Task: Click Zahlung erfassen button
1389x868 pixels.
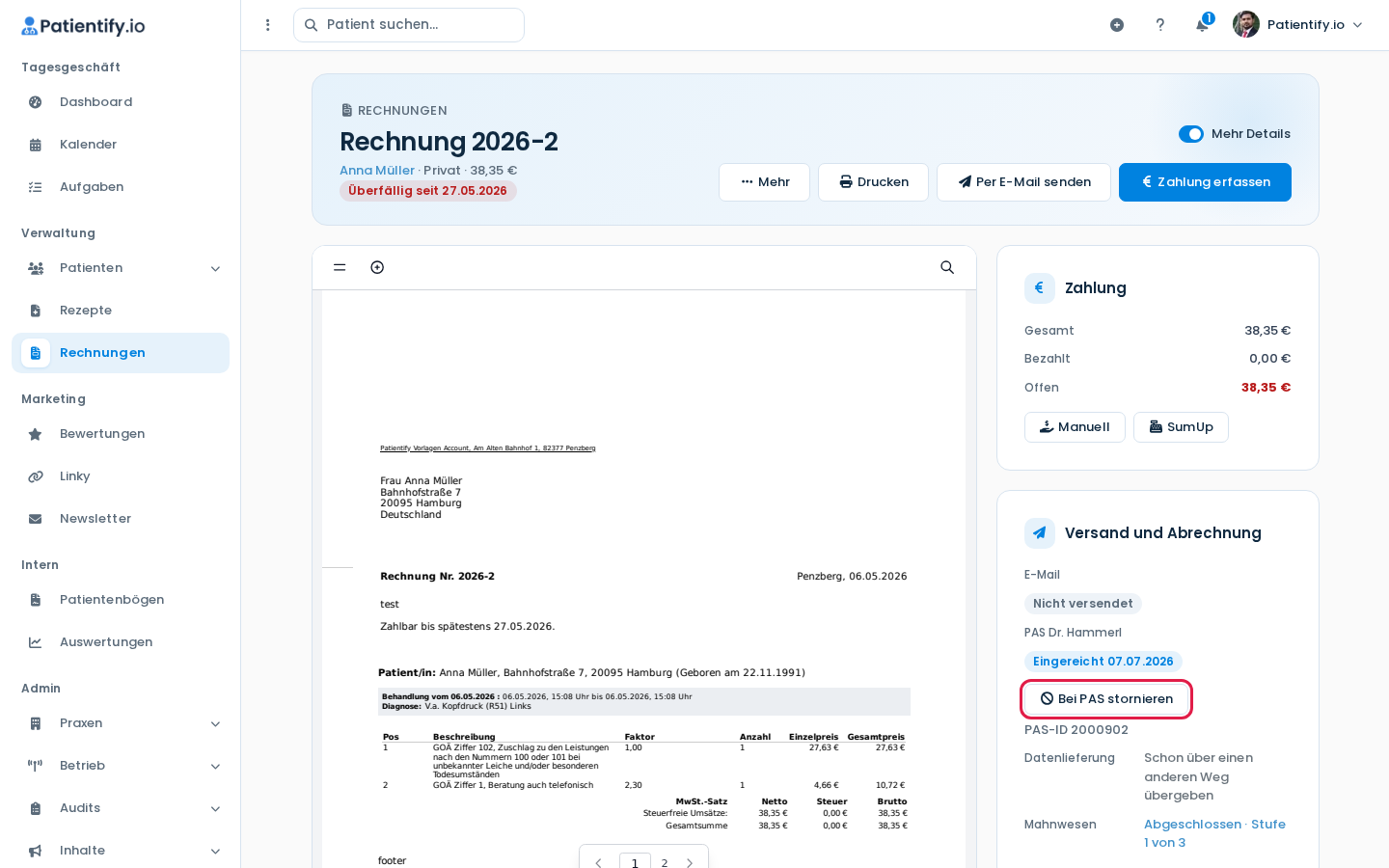Action: click(1205, 182)
